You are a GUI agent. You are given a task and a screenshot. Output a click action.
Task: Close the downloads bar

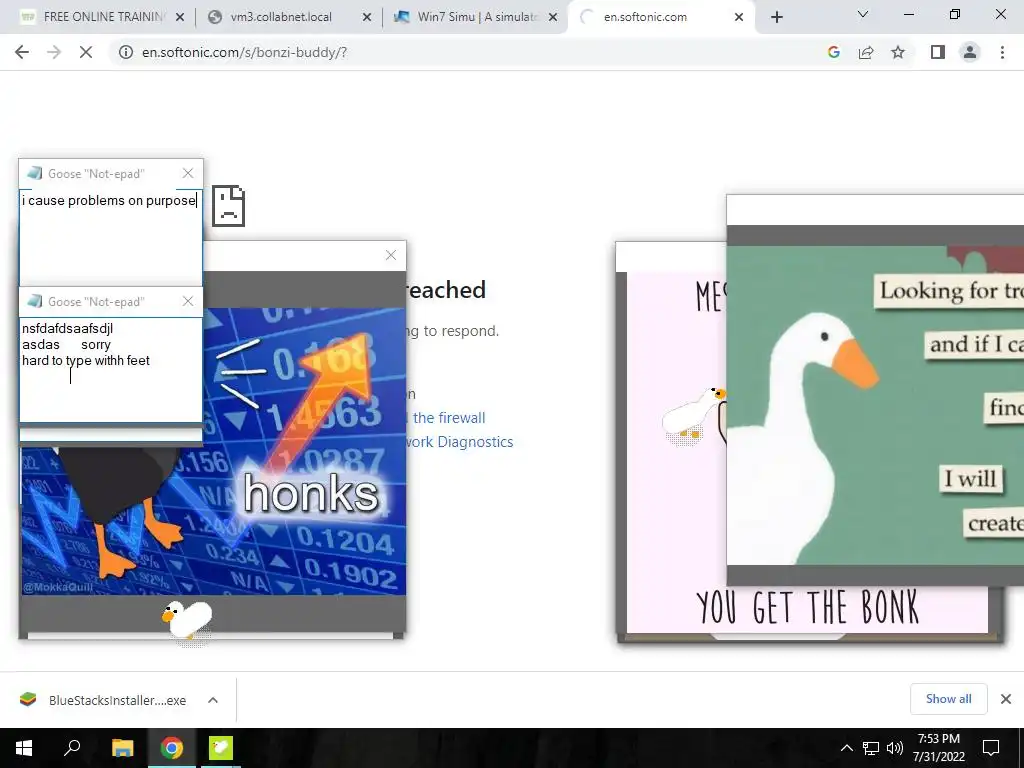point(1006,699)
